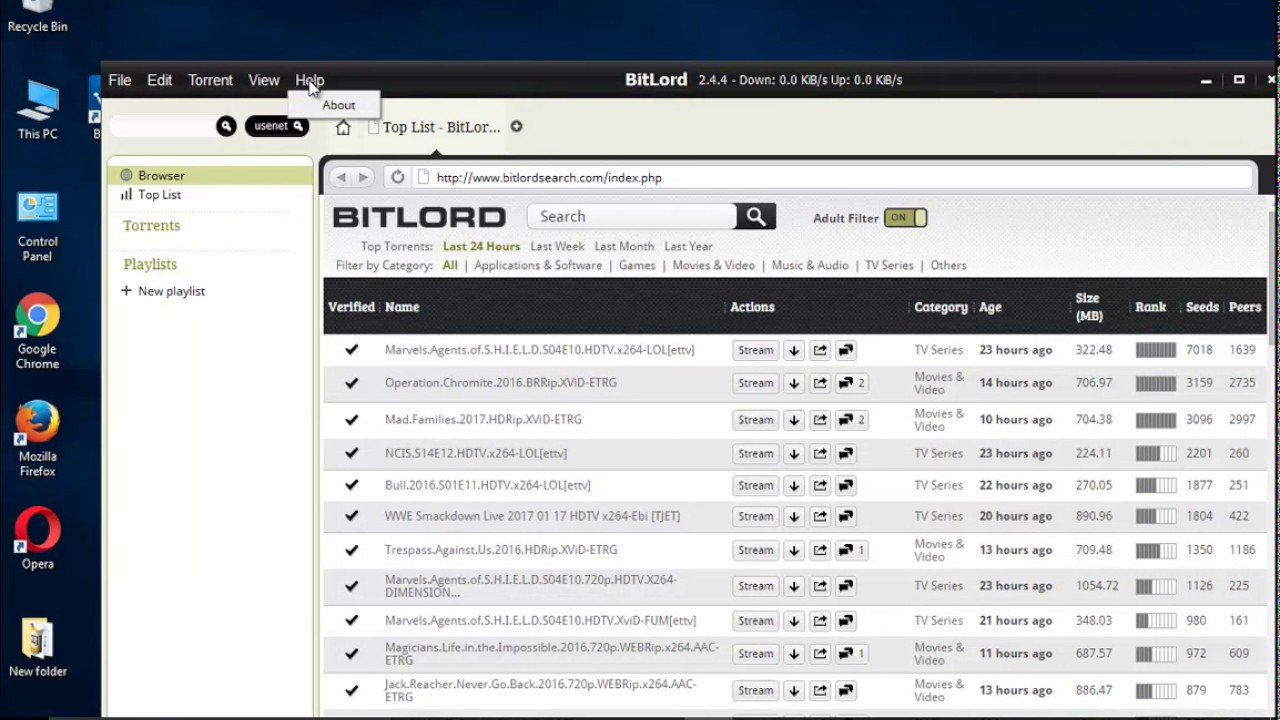The image size is (1280, 720).
Task: Share Jack.Reacher.Never.Go.Back torrent icon
Action: click(x=820, y=690)
